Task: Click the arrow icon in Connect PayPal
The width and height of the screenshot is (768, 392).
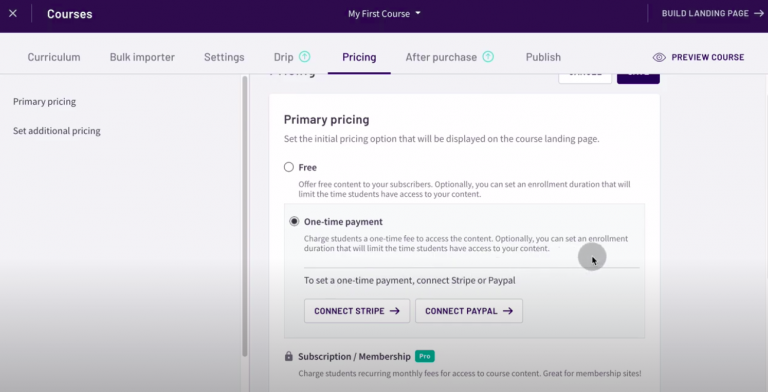Action: click(508, 311)
